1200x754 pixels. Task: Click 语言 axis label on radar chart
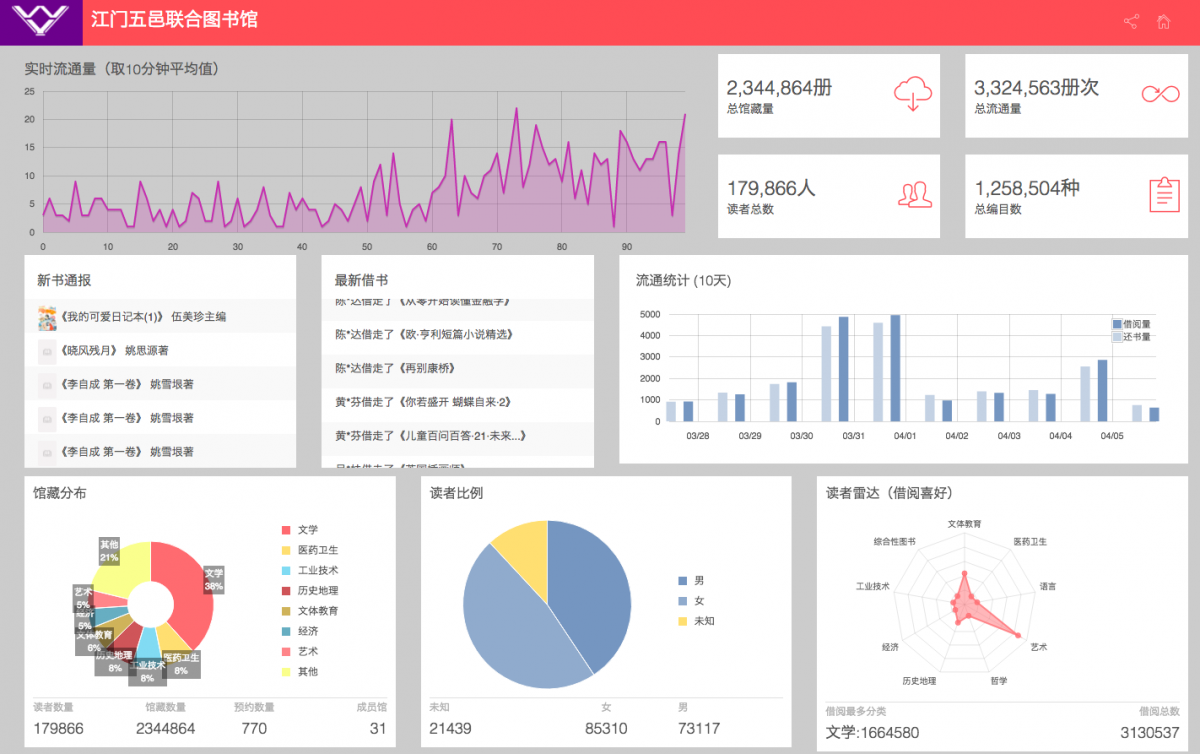1048,586
